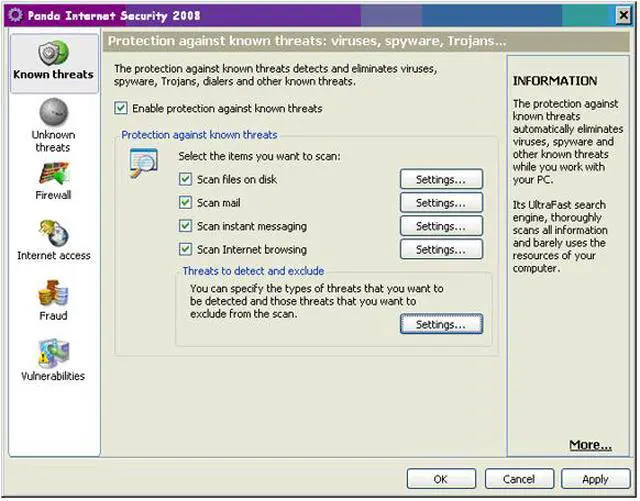Image resolution: width=640 pixels, height=501 pixels.
Task: Open the Firewall section icon
Action: 53,172
